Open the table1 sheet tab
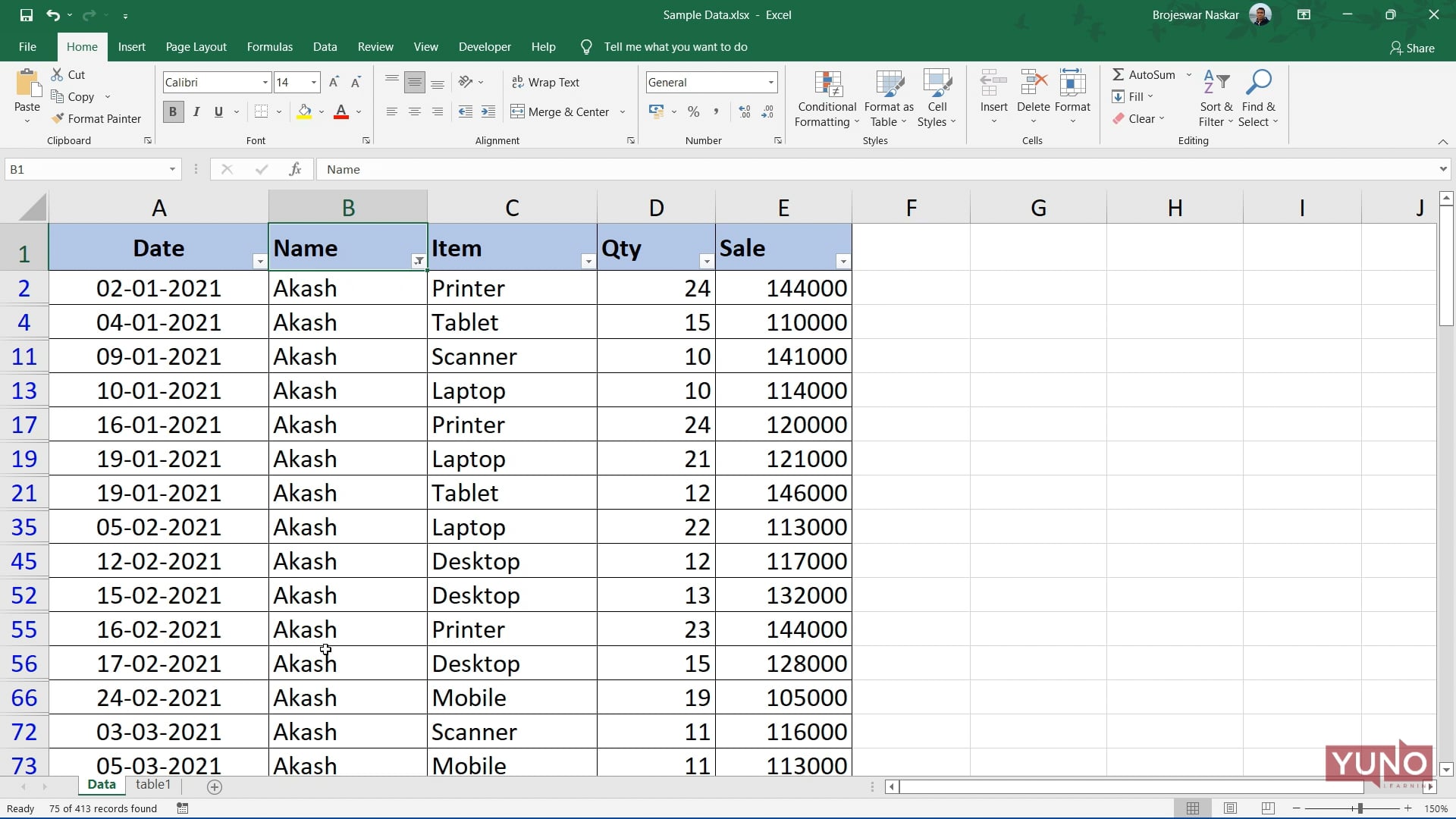 pos(153,785)
